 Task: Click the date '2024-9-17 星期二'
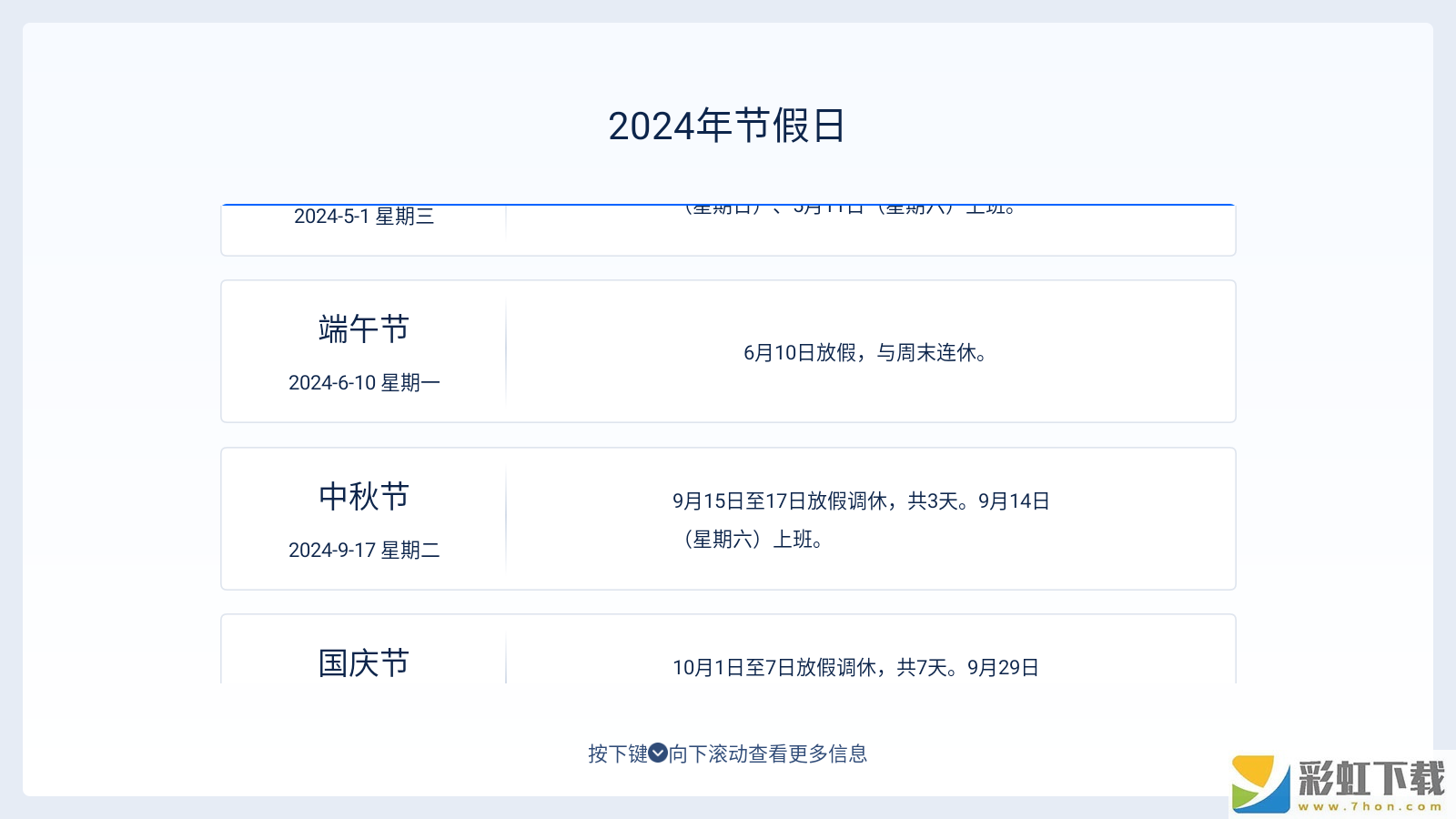(x=364, y=551)
